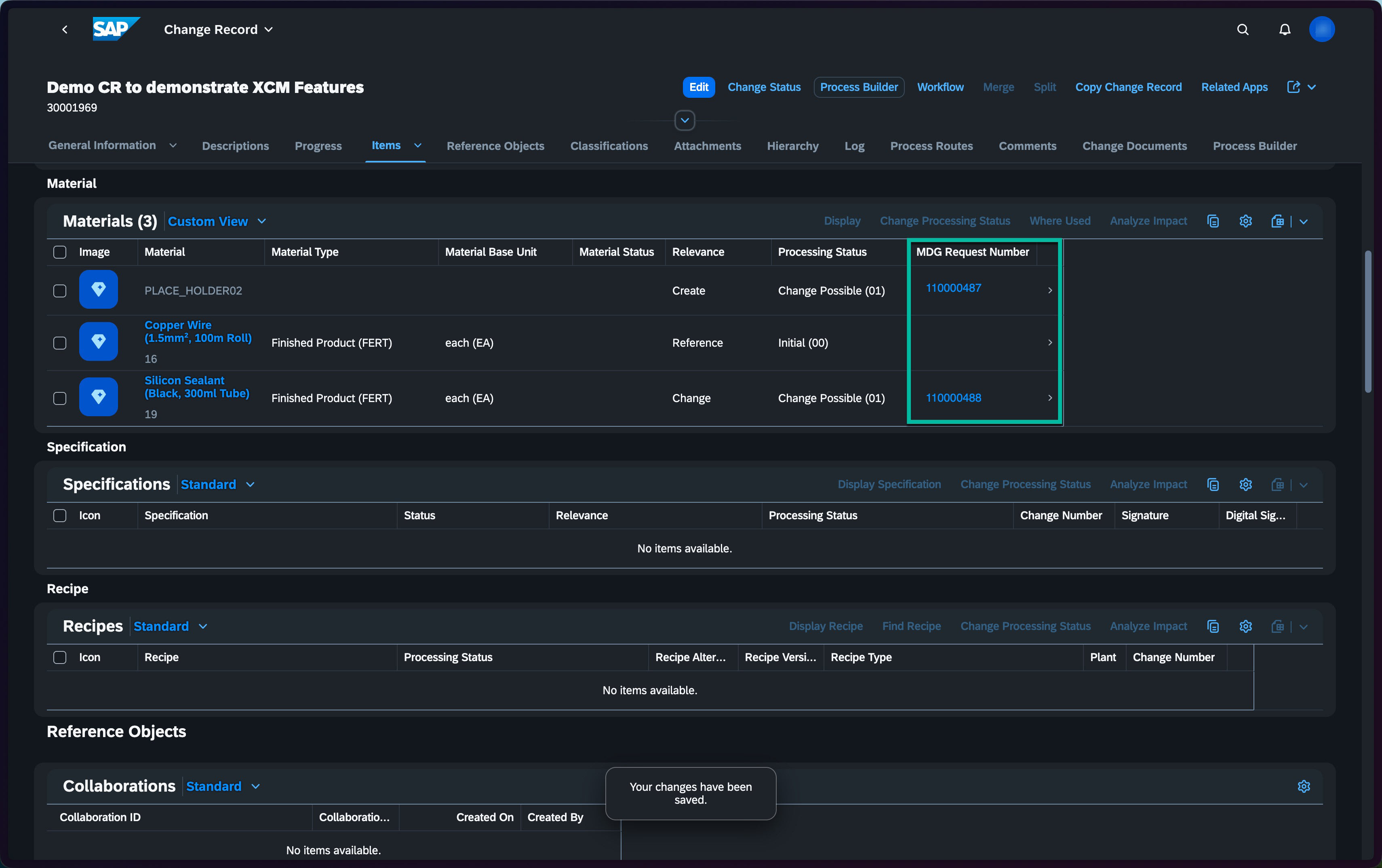The width and height of the screenshot is (1382, 868).
Task: Toggle Recipes select-all checkbox
Action: point(60,657)
